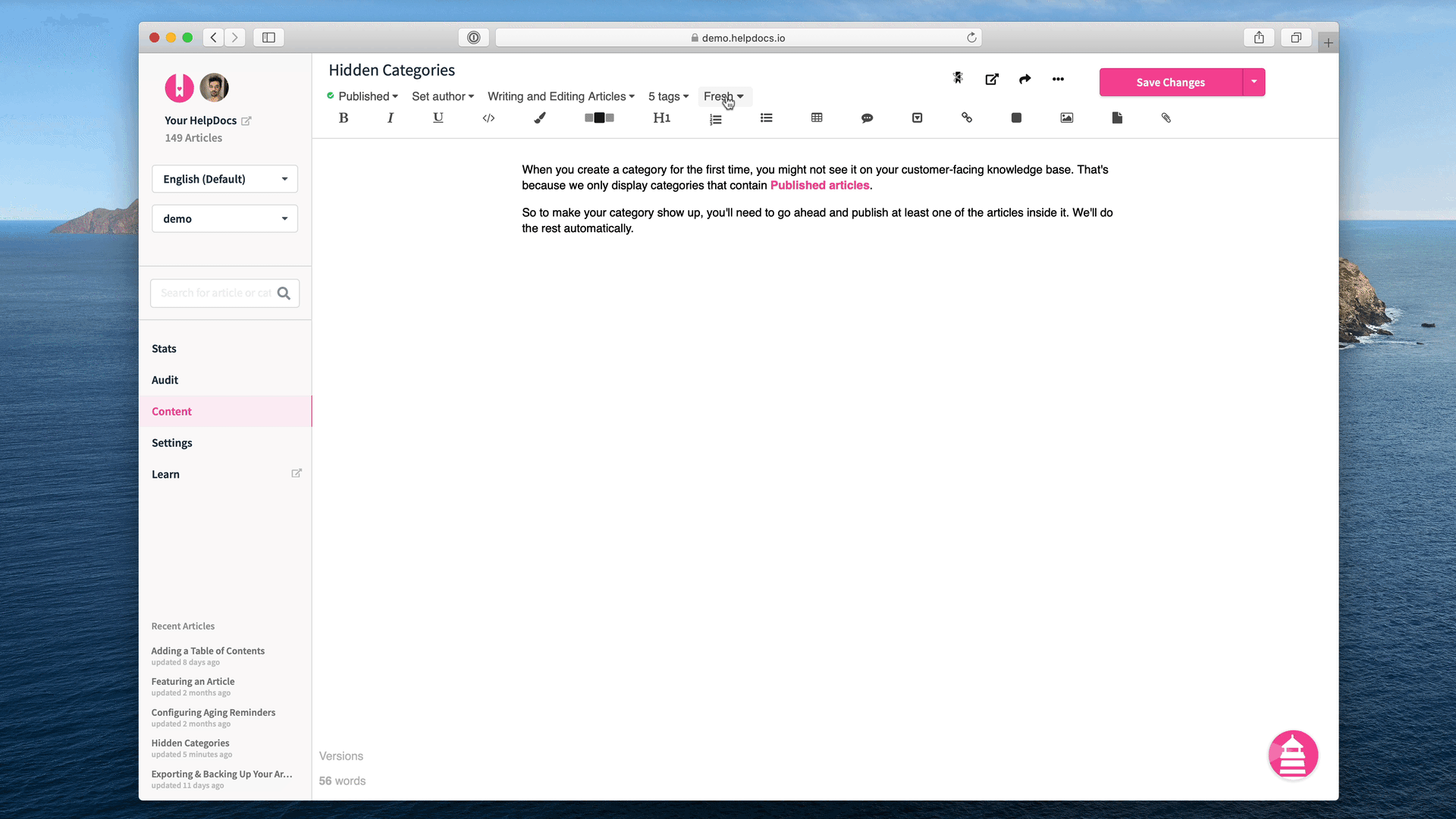Click the share arrow icon
This screenshot has height=819, width=1456.
1025,79
